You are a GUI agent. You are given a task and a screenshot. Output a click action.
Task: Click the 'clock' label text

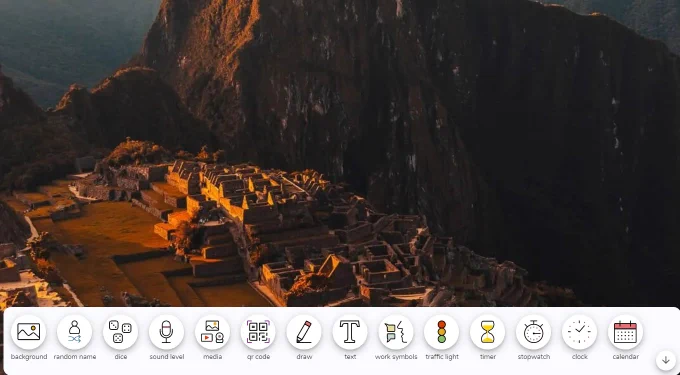point(579,357)
